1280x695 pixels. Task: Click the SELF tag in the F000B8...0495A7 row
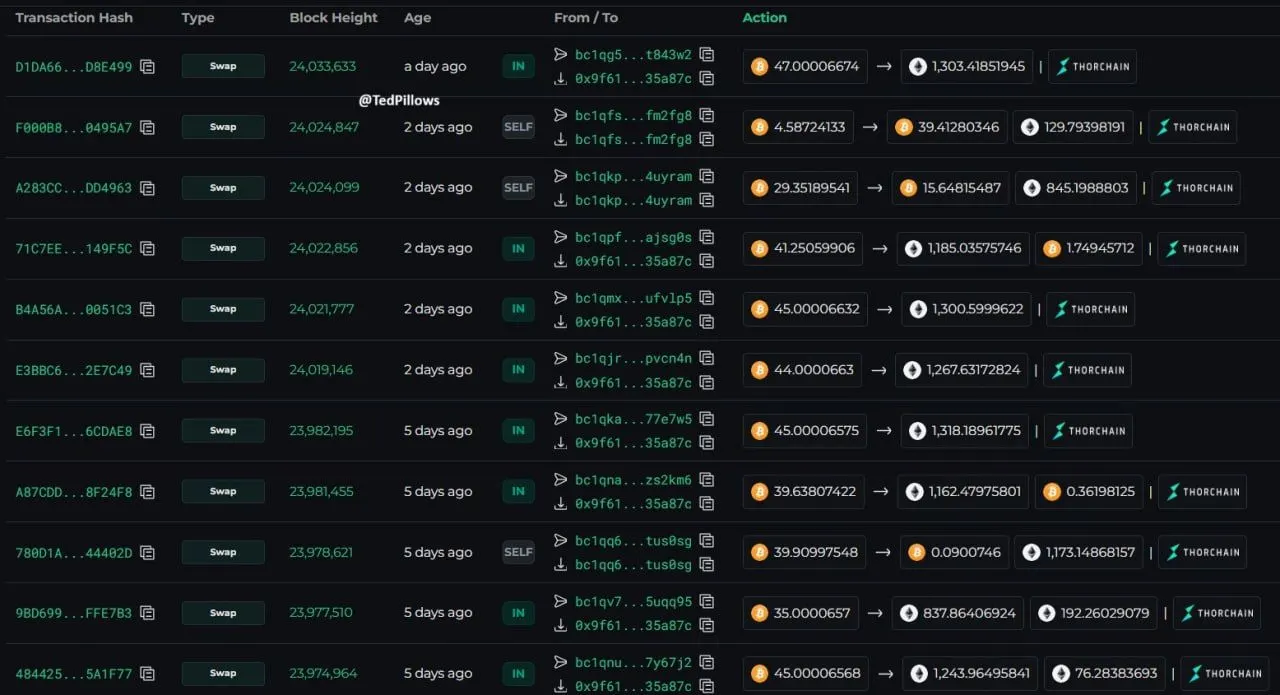pos(518,127)
